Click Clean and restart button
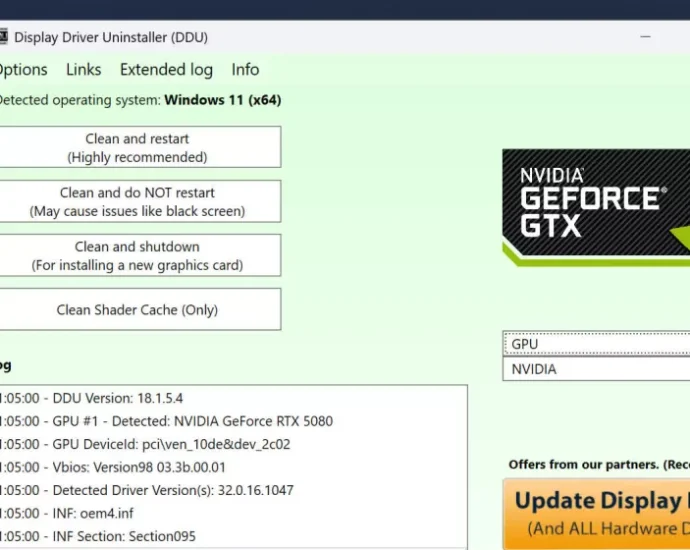 pyautogui.click(x=140, y=147)
